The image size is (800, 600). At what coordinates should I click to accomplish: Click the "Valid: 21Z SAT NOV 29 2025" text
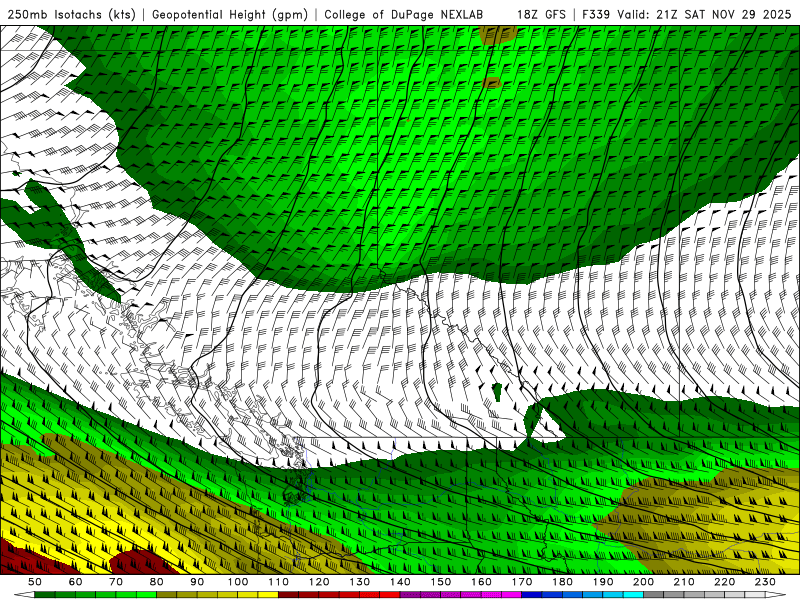pyautogui.click(x=704, y=14)
